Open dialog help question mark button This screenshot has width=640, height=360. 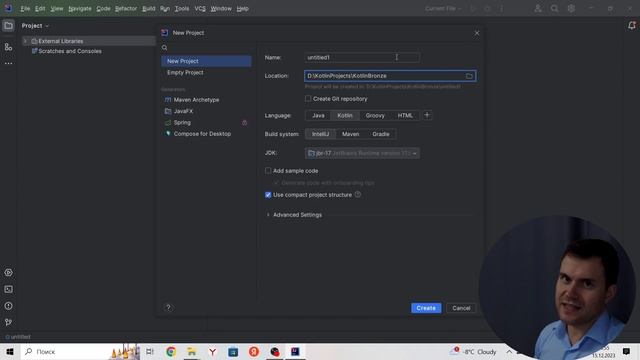(168, 307)
